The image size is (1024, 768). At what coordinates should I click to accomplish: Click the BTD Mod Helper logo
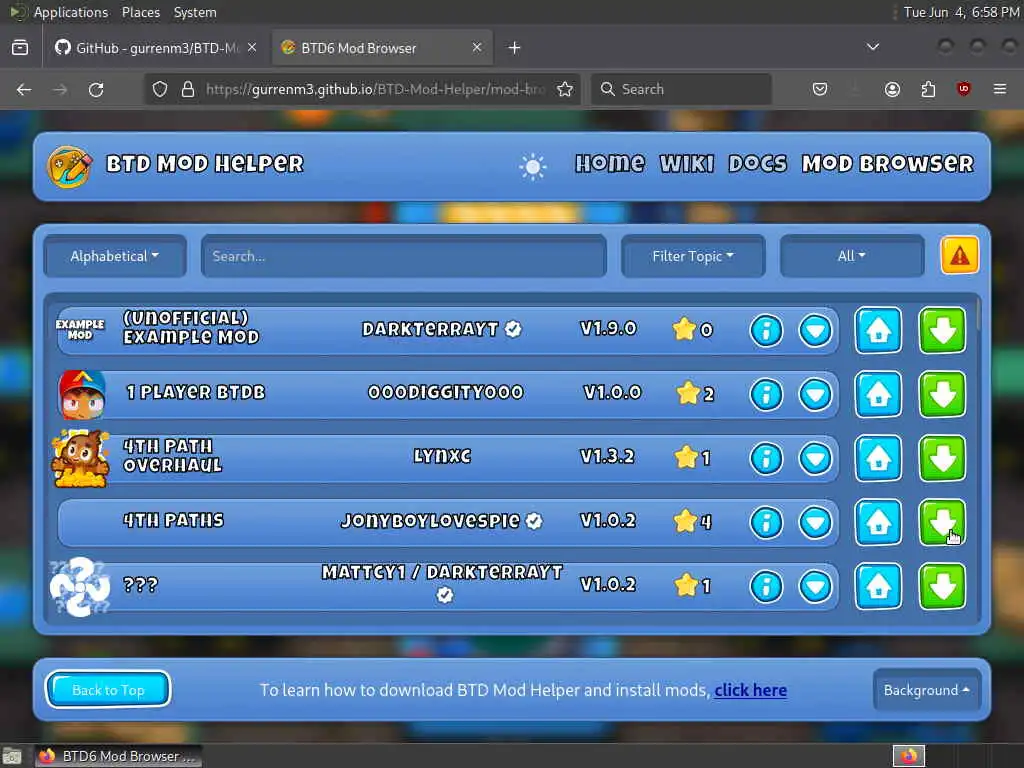coord(69,167)
